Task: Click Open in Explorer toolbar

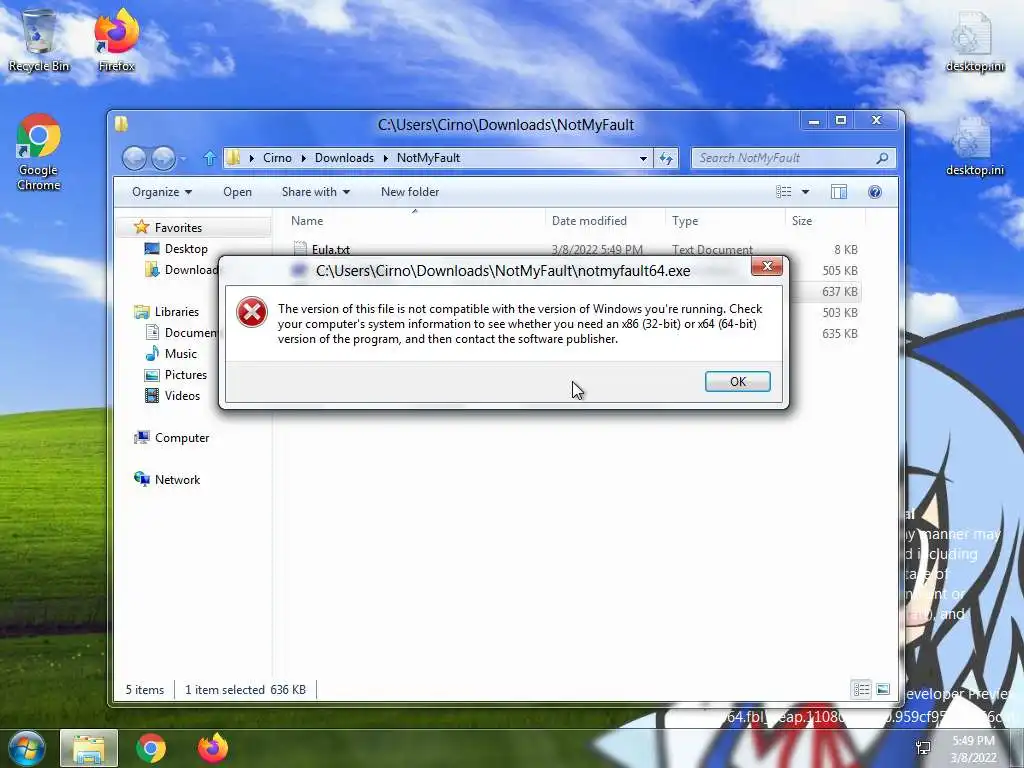Action: tap(237, 191)
